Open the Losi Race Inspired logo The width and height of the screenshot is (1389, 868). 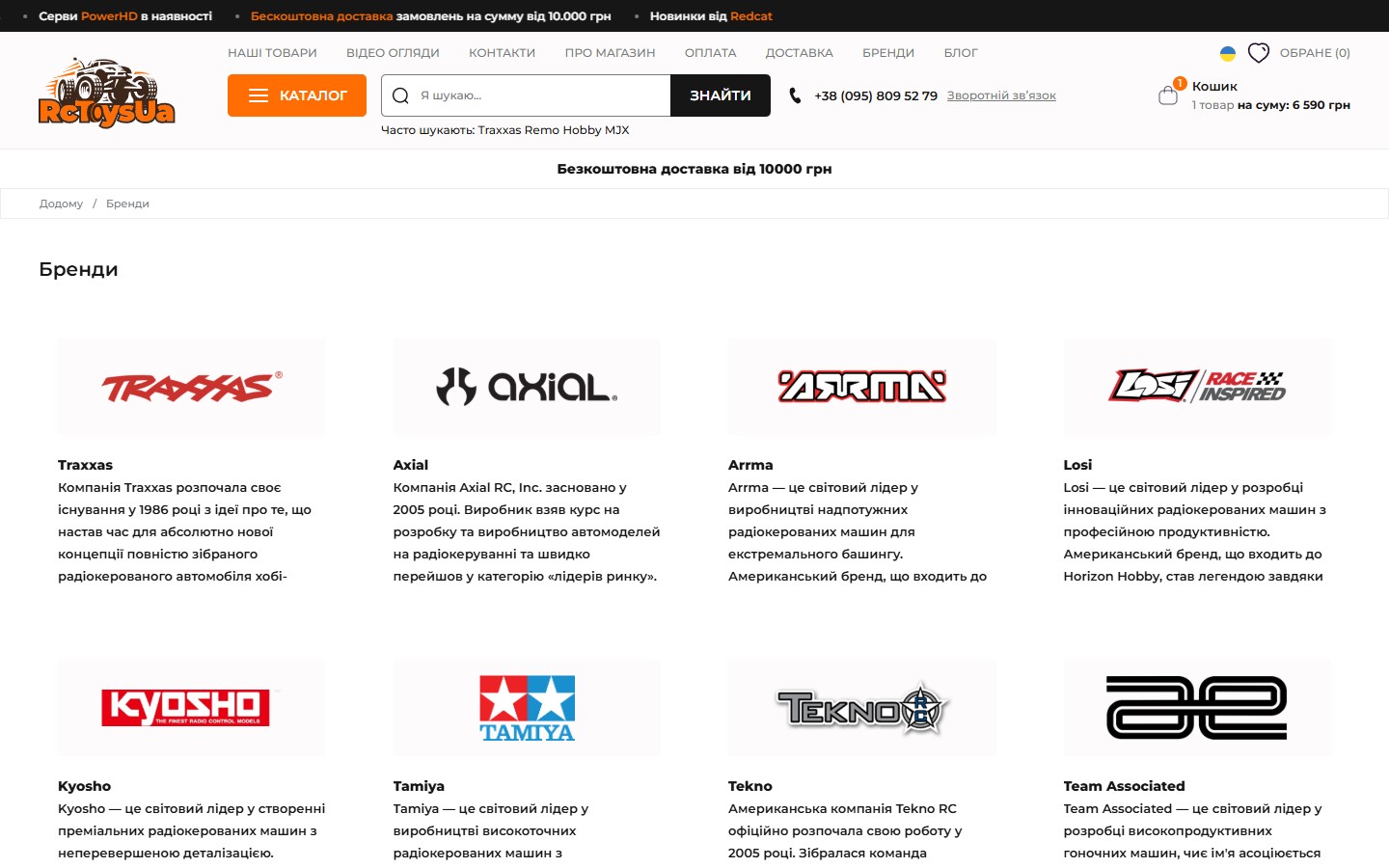[1197, 388]
